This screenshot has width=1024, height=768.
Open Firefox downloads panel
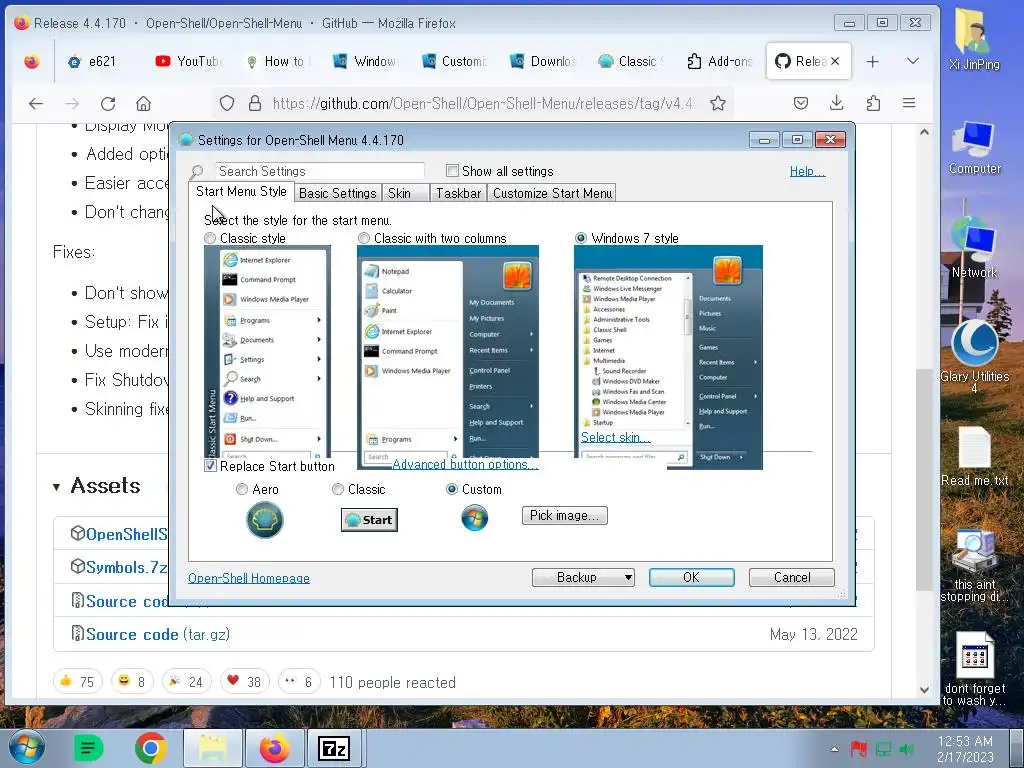837,103
